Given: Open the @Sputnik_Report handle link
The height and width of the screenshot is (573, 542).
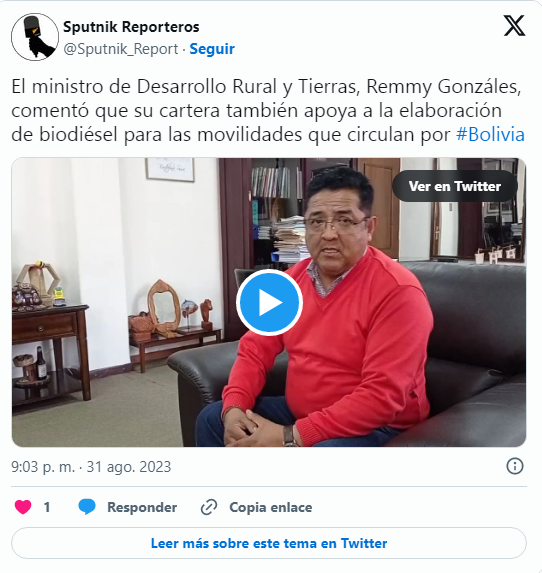Looking at the screenshot, I should tap(121, 49).
